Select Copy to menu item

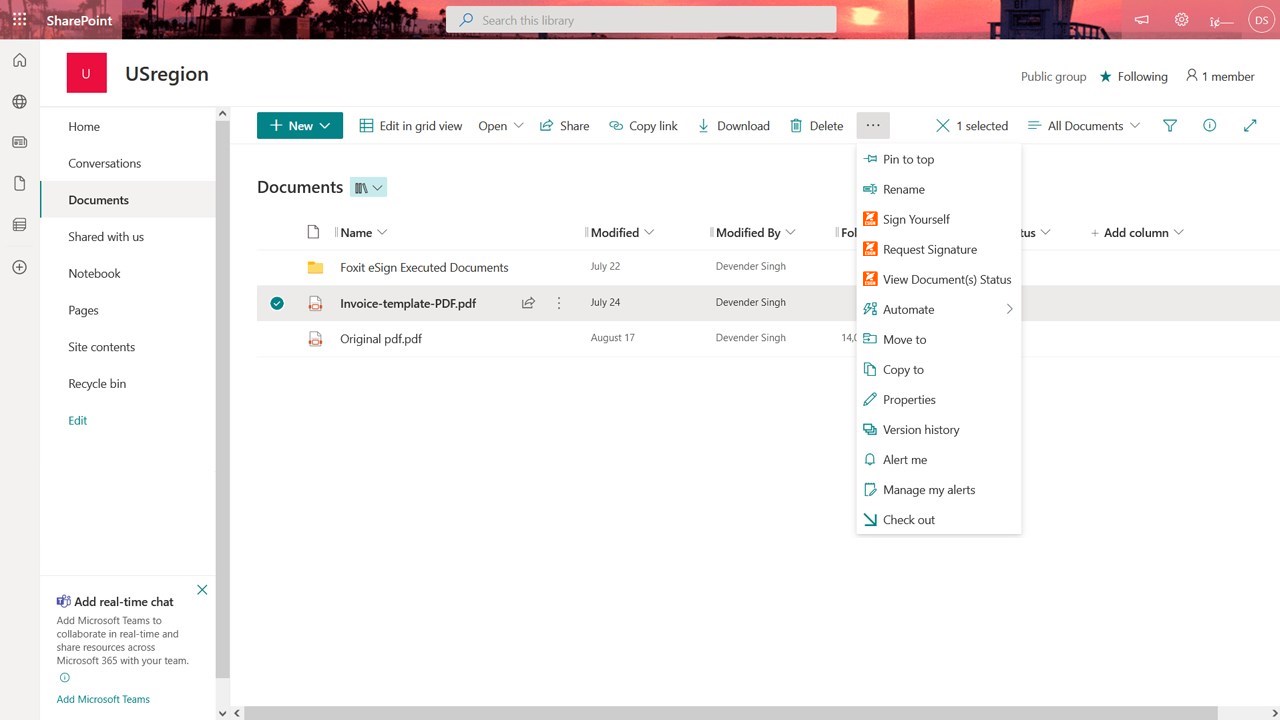tap(939, 369)
